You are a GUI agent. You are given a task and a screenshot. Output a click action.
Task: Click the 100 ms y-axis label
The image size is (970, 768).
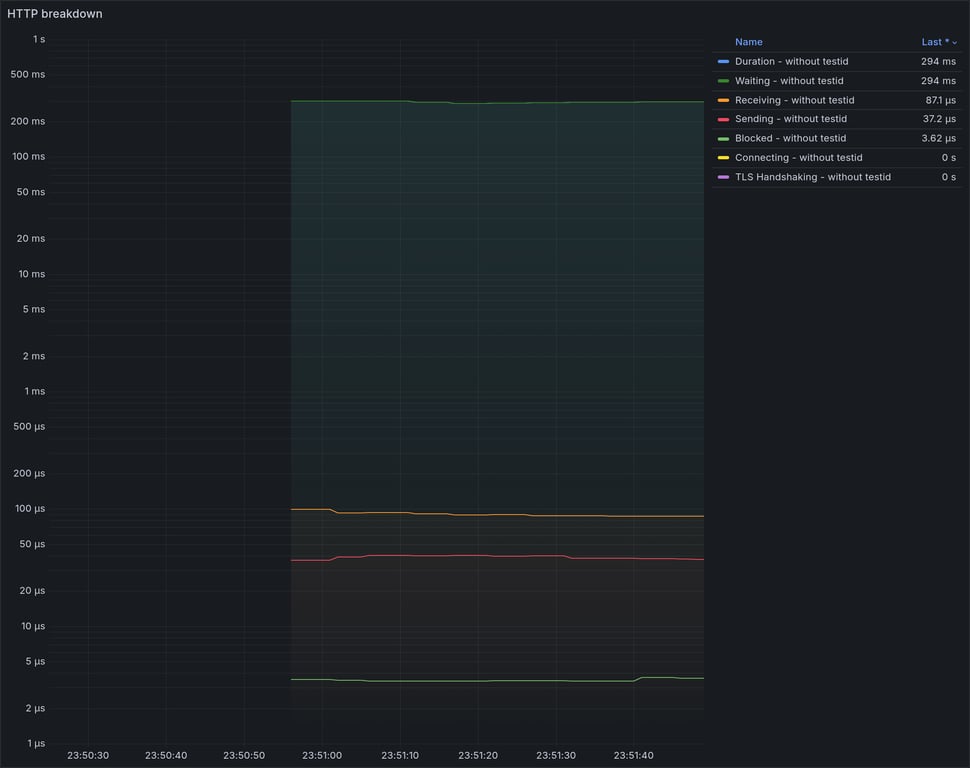[28, 156]
